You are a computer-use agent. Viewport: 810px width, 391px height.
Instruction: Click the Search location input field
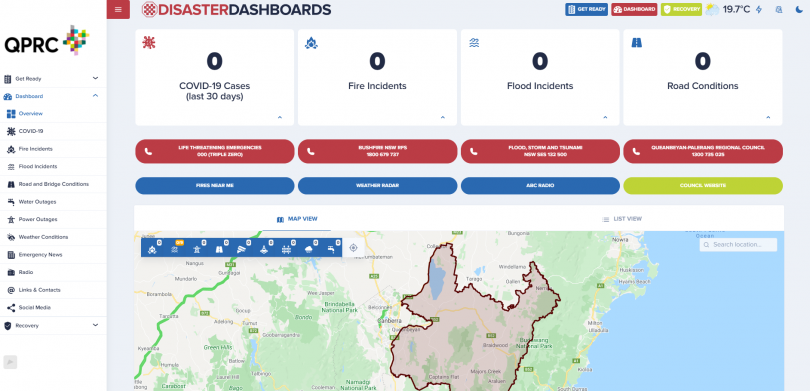pyautogui.click(x=738, y=245)
